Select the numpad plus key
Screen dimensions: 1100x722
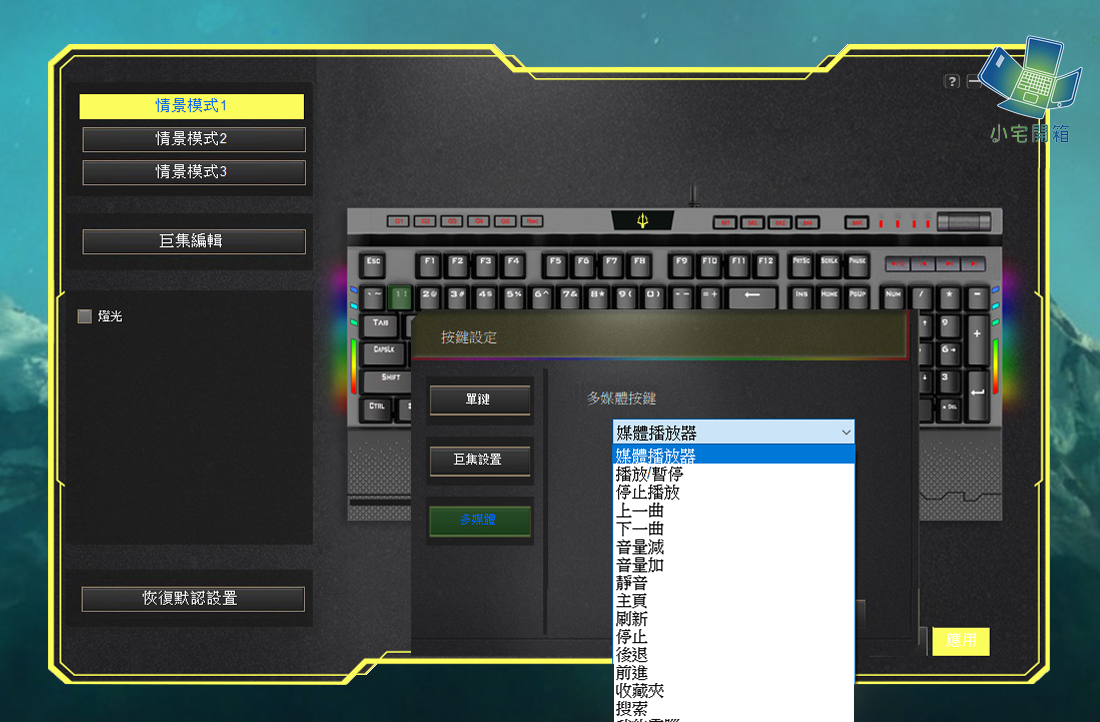pyautogui.click(x=977, y=339)
